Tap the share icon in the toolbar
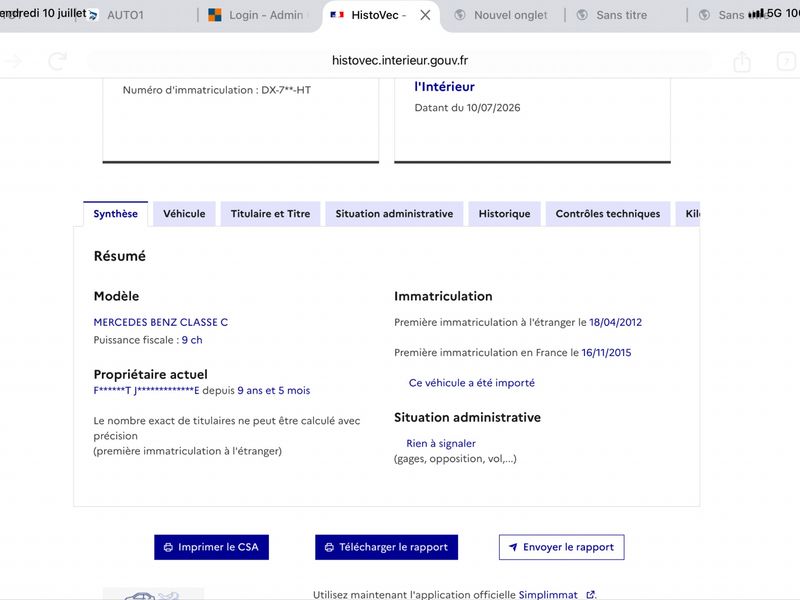The image size is (800, 600). 742,61
